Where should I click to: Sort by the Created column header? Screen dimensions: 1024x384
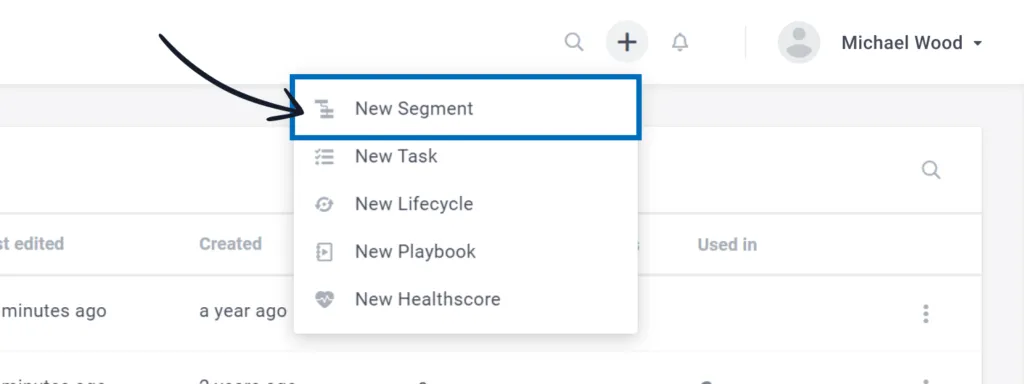(x=231, y=244)
